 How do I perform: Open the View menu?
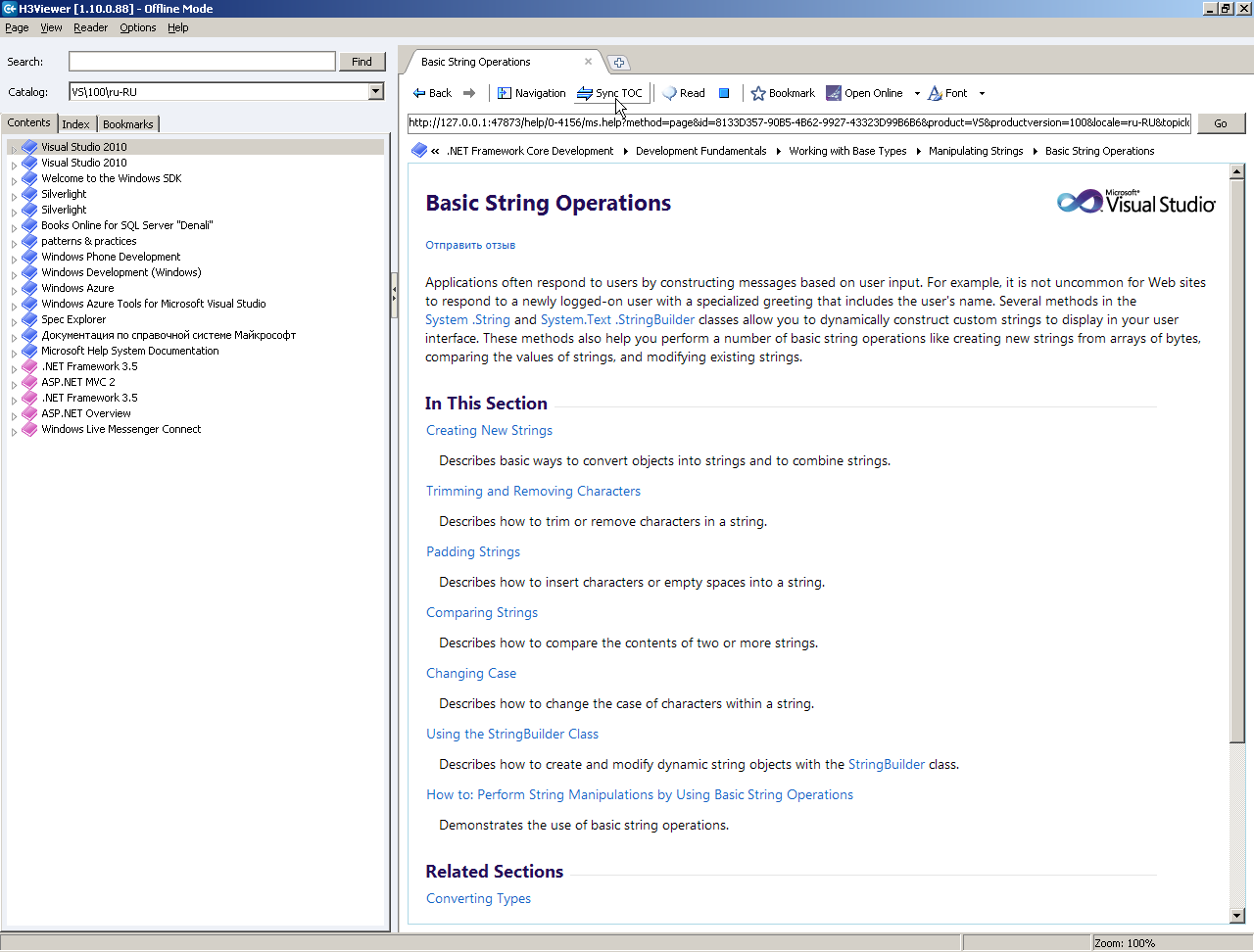pos(51,27)
